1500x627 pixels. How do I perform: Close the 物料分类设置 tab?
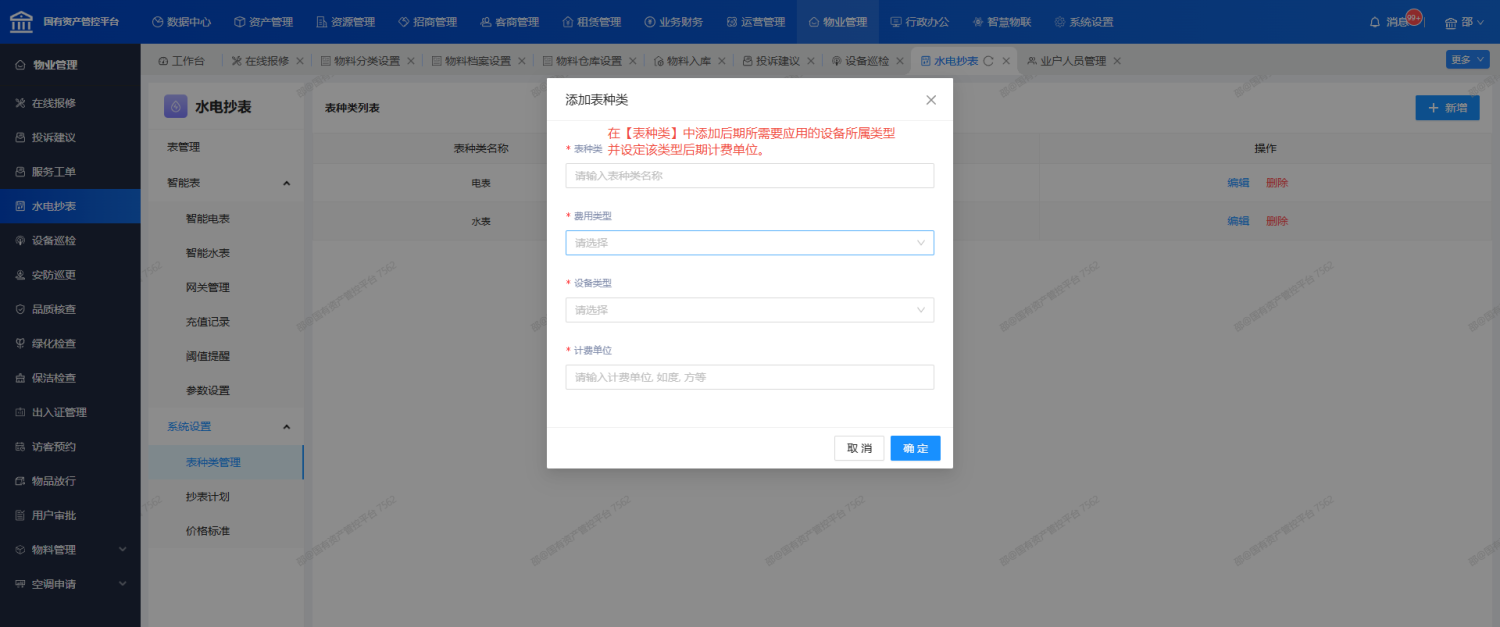411,61
